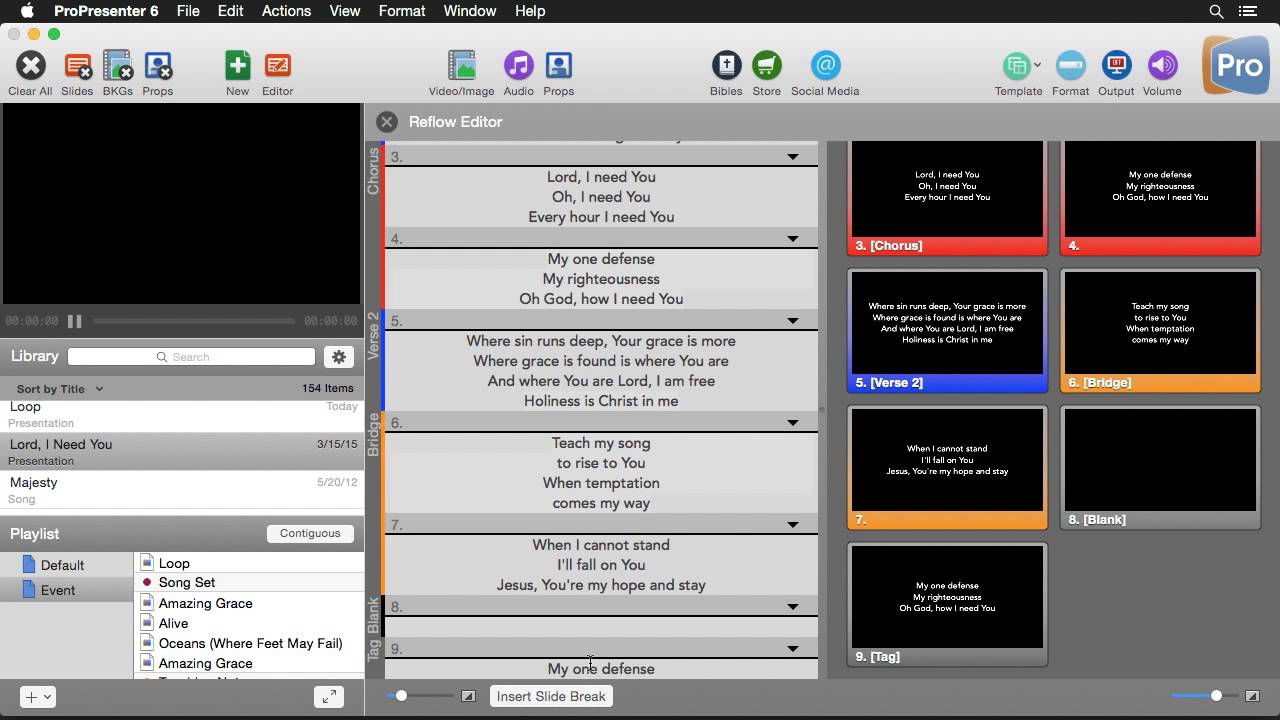
Task: Open the Social Media icon
Action: (x=825, y=66)
